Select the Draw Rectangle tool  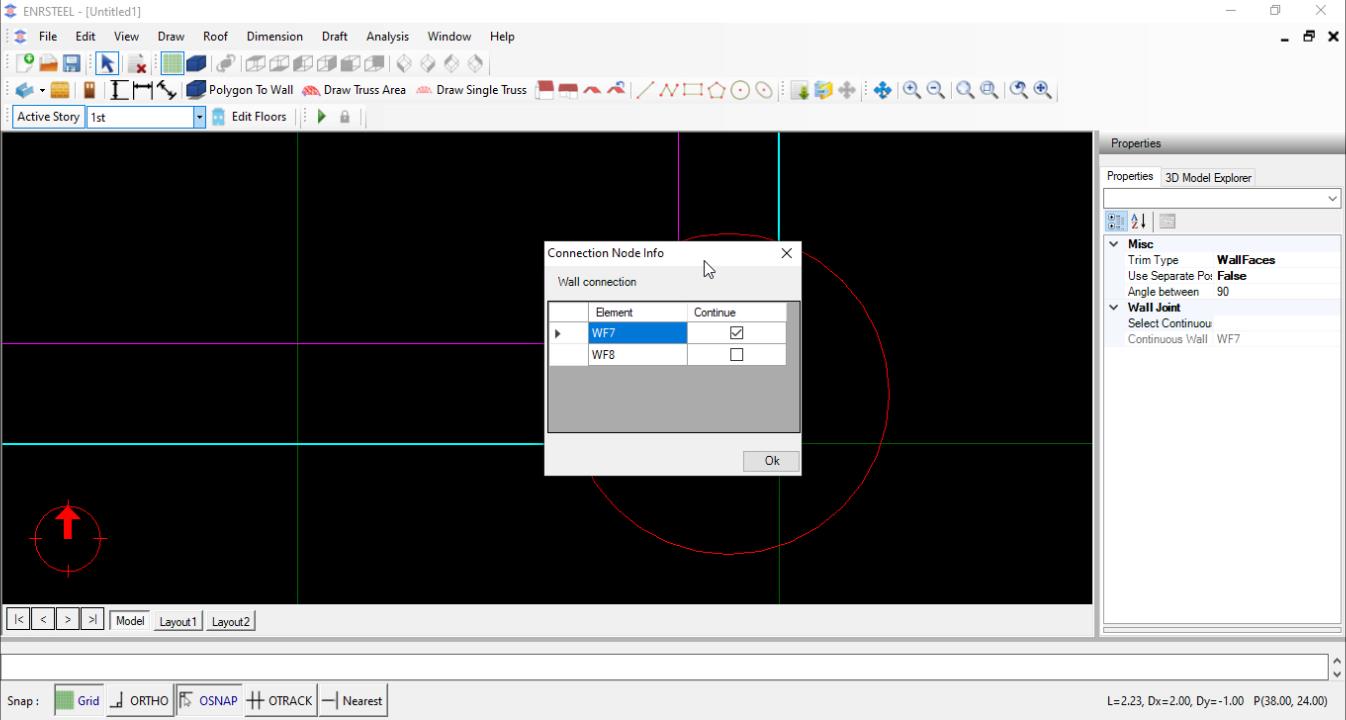(x=693, y=90)
